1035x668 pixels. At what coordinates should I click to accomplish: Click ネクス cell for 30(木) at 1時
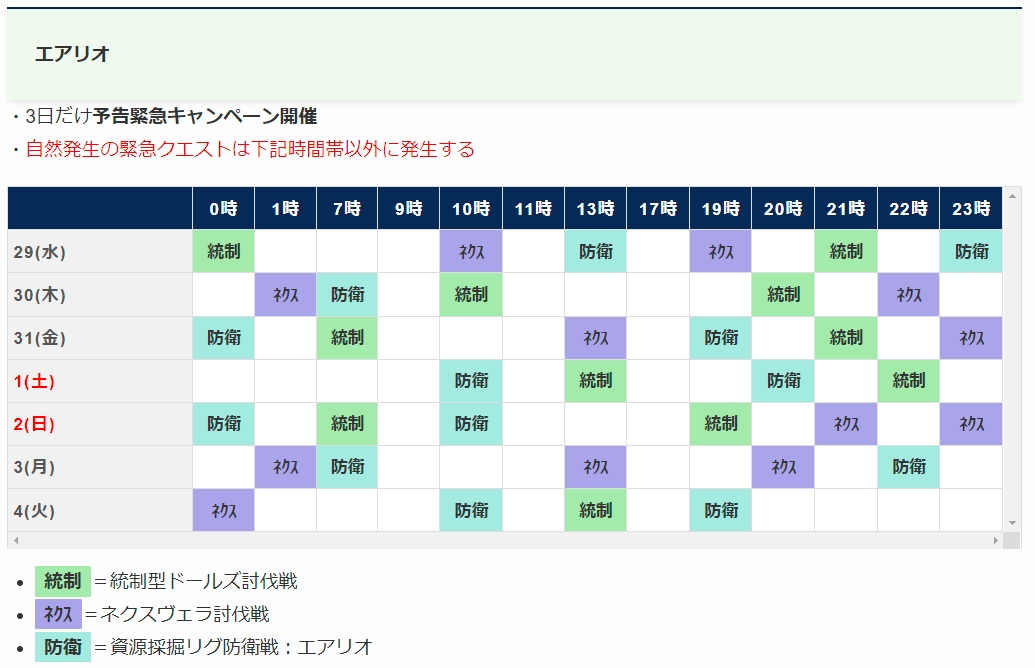click(x=285, y=294)
